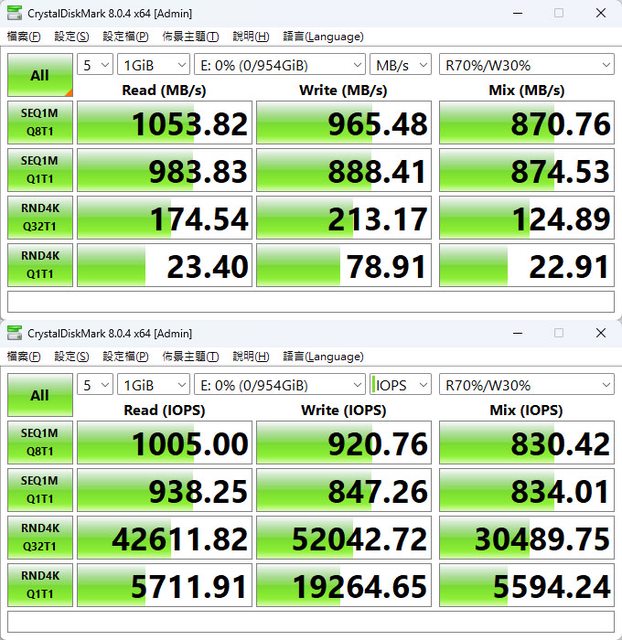The width and height of the screenshot is (622, 640).
Task: Open 設定(S) menu in bottom window
Action: coord(71,356)
